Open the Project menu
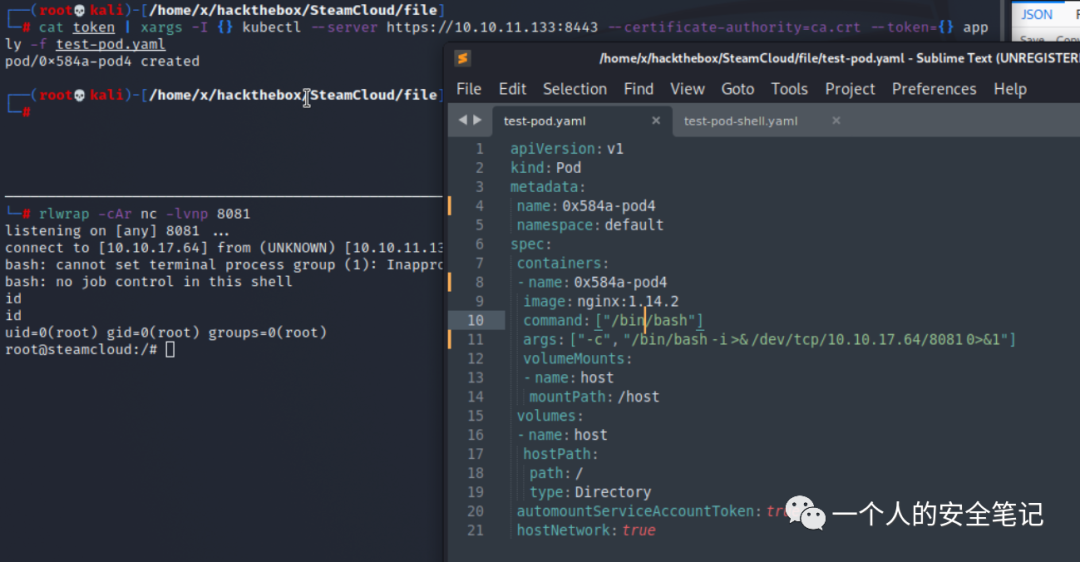Screen dimensions: 1080x562 (x=850, y=89)
